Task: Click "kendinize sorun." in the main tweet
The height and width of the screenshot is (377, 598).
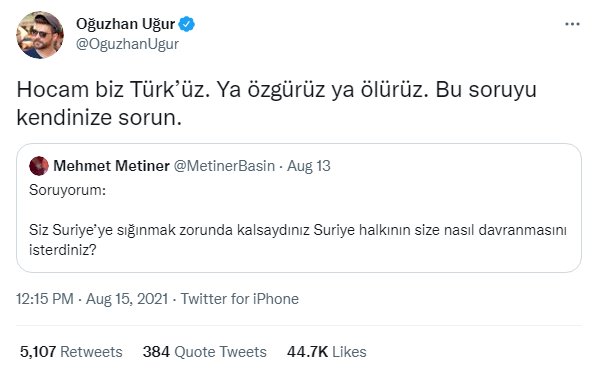Action: tap(99, 118)
